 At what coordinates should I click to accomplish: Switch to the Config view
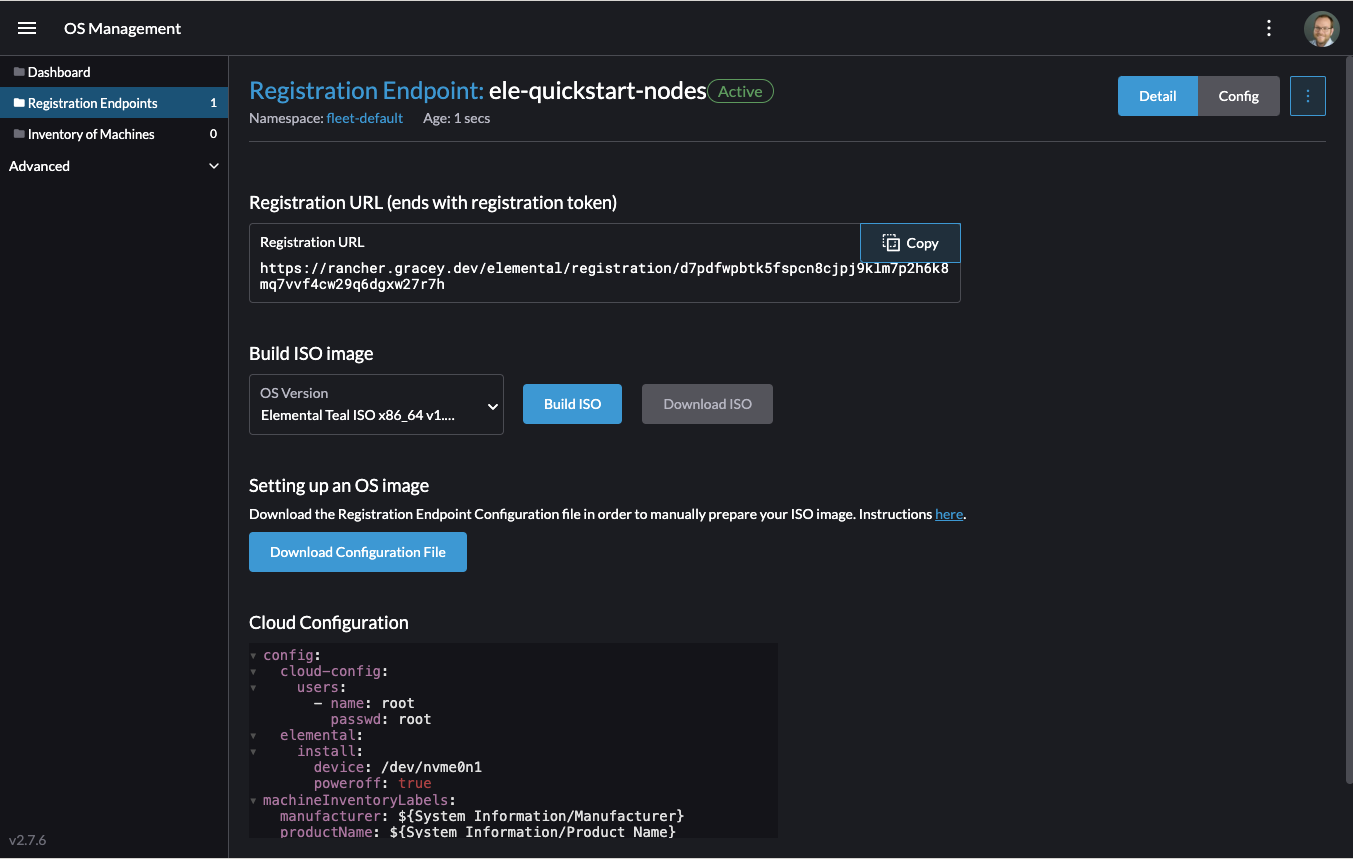click(x=1238, y=96)
